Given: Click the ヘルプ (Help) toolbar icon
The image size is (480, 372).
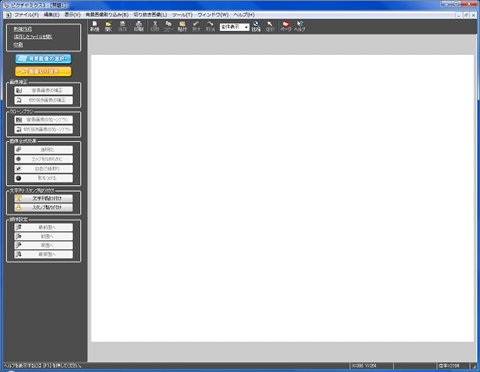Looking at the screenshot, I should point(299,26).
